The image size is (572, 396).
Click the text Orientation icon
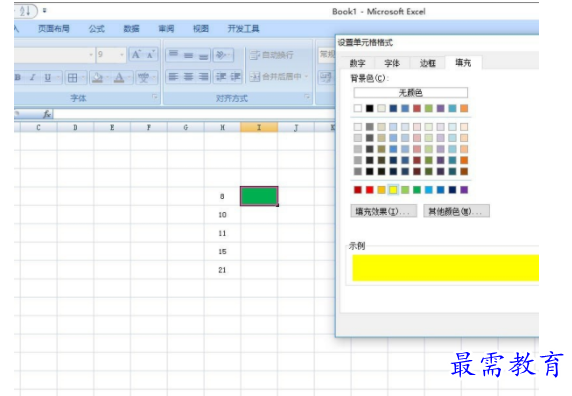point(220,55)
